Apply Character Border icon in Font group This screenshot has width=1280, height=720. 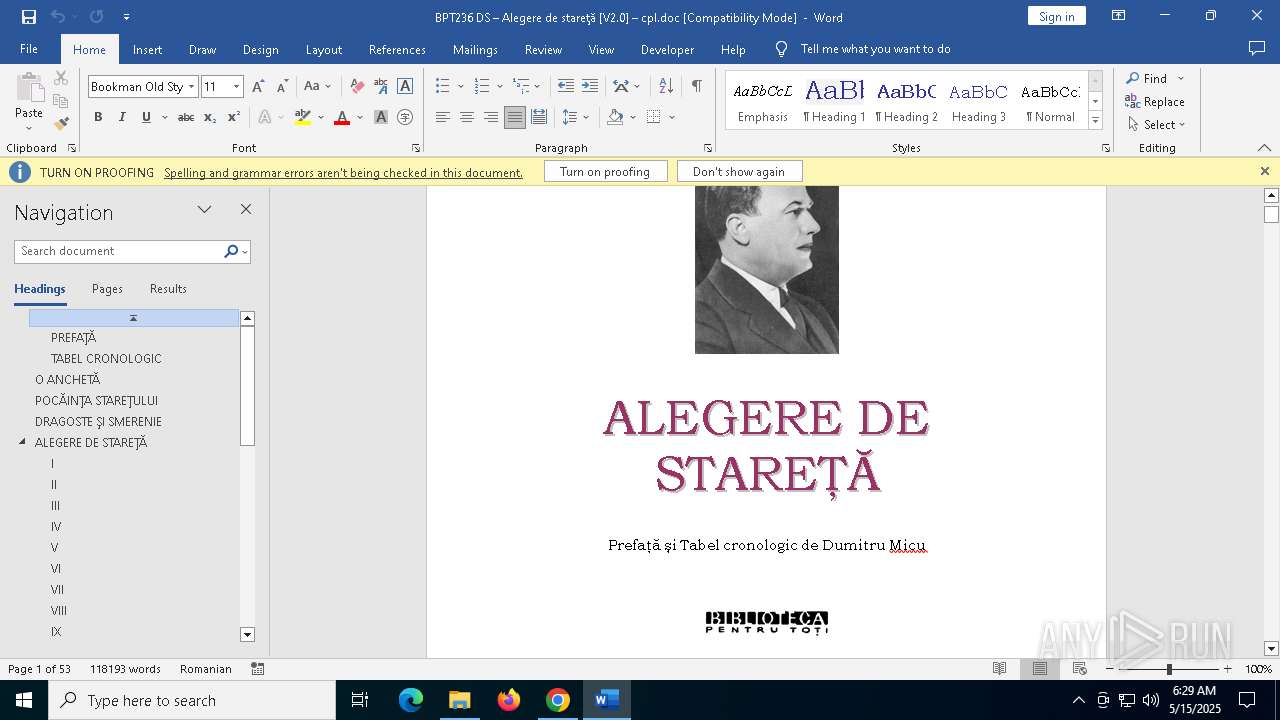pyautogui.click(x=405, y=87)
